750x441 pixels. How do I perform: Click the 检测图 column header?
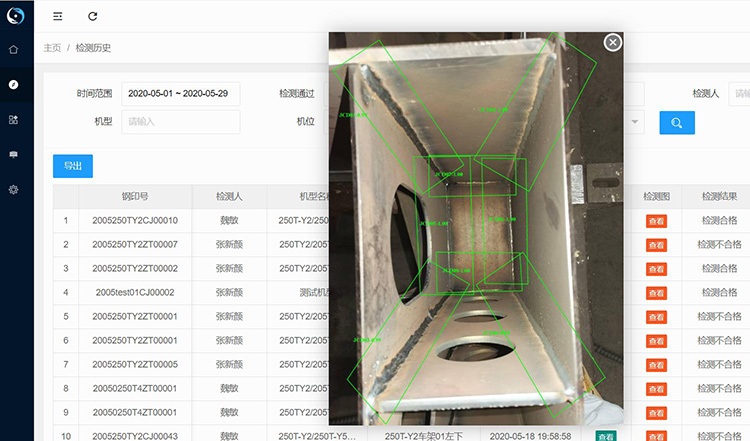[x=656, y=197]
